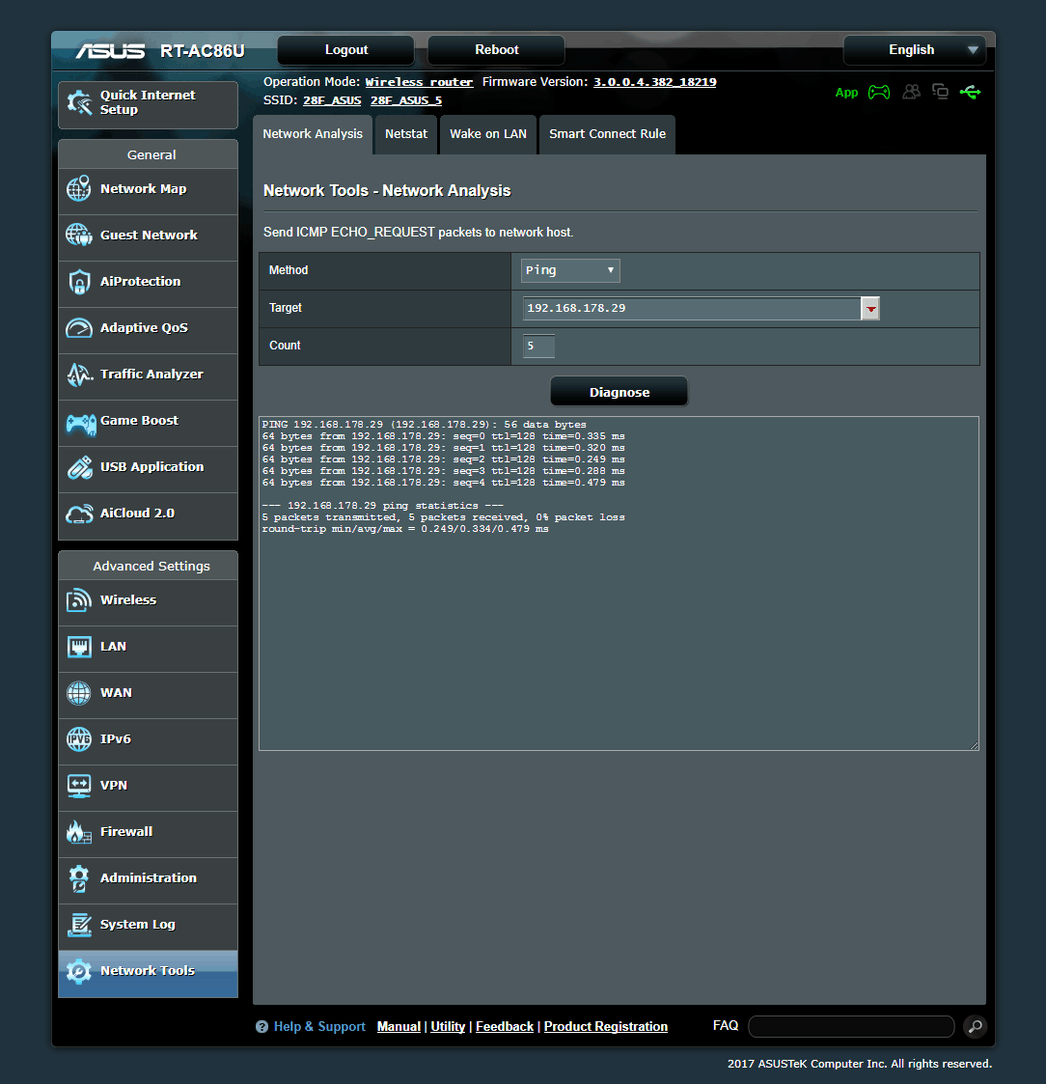Click the Logout button
1046x1084 pixels.
[x=346, y=50]
